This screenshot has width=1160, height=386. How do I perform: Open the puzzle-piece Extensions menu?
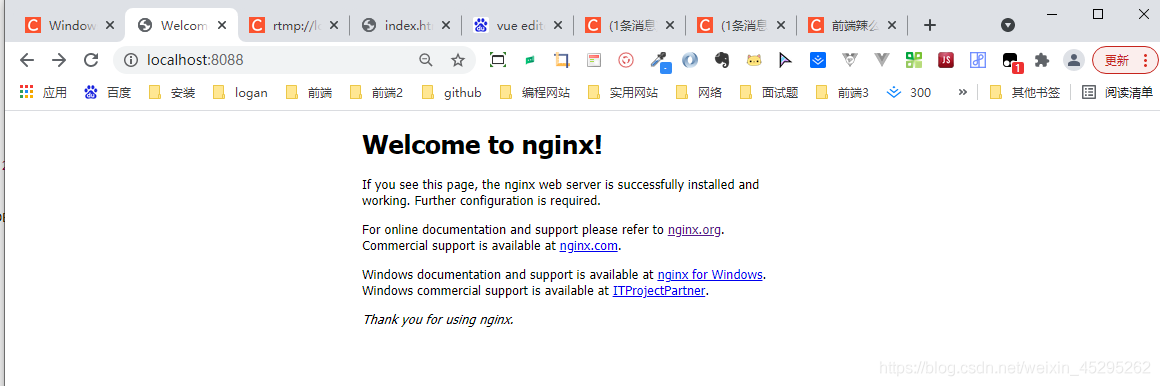coord(1042,61)
